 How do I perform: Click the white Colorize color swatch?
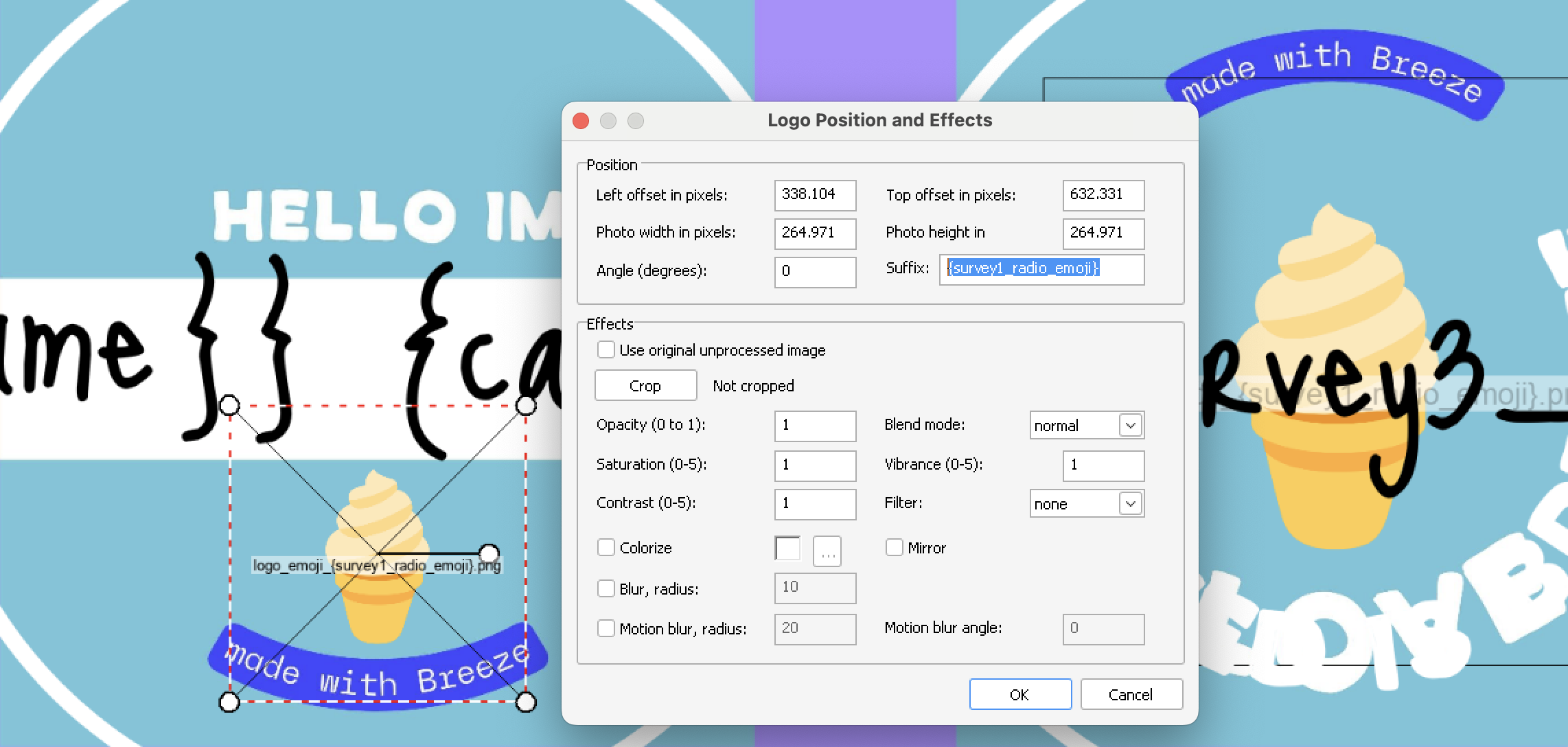pyautogui.click(x=787, y=549)
